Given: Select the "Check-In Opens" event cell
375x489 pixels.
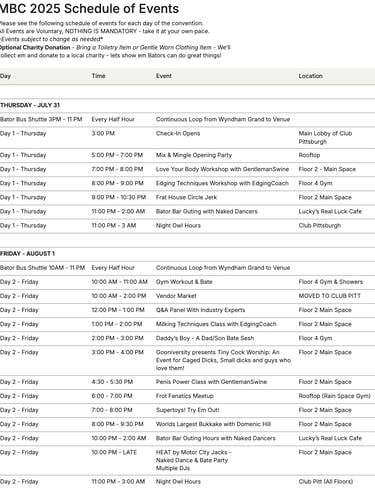Looking at the screenshot, I should tap(178, 133).
